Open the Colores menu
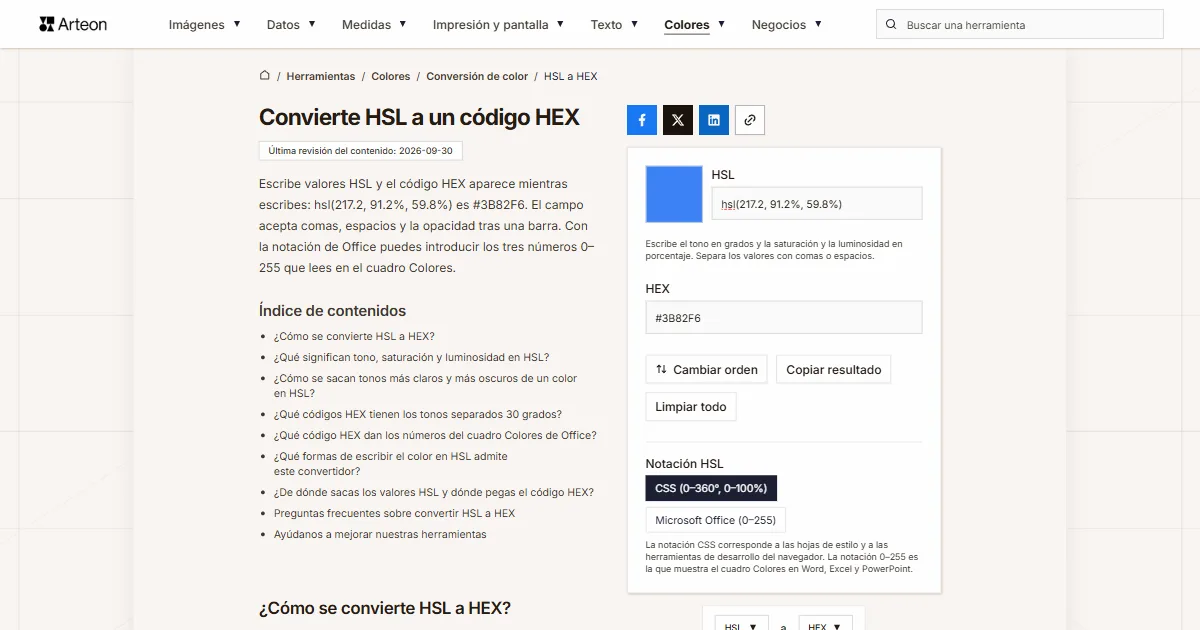This screenshot has height=630, width=1200. pos(695,25)
